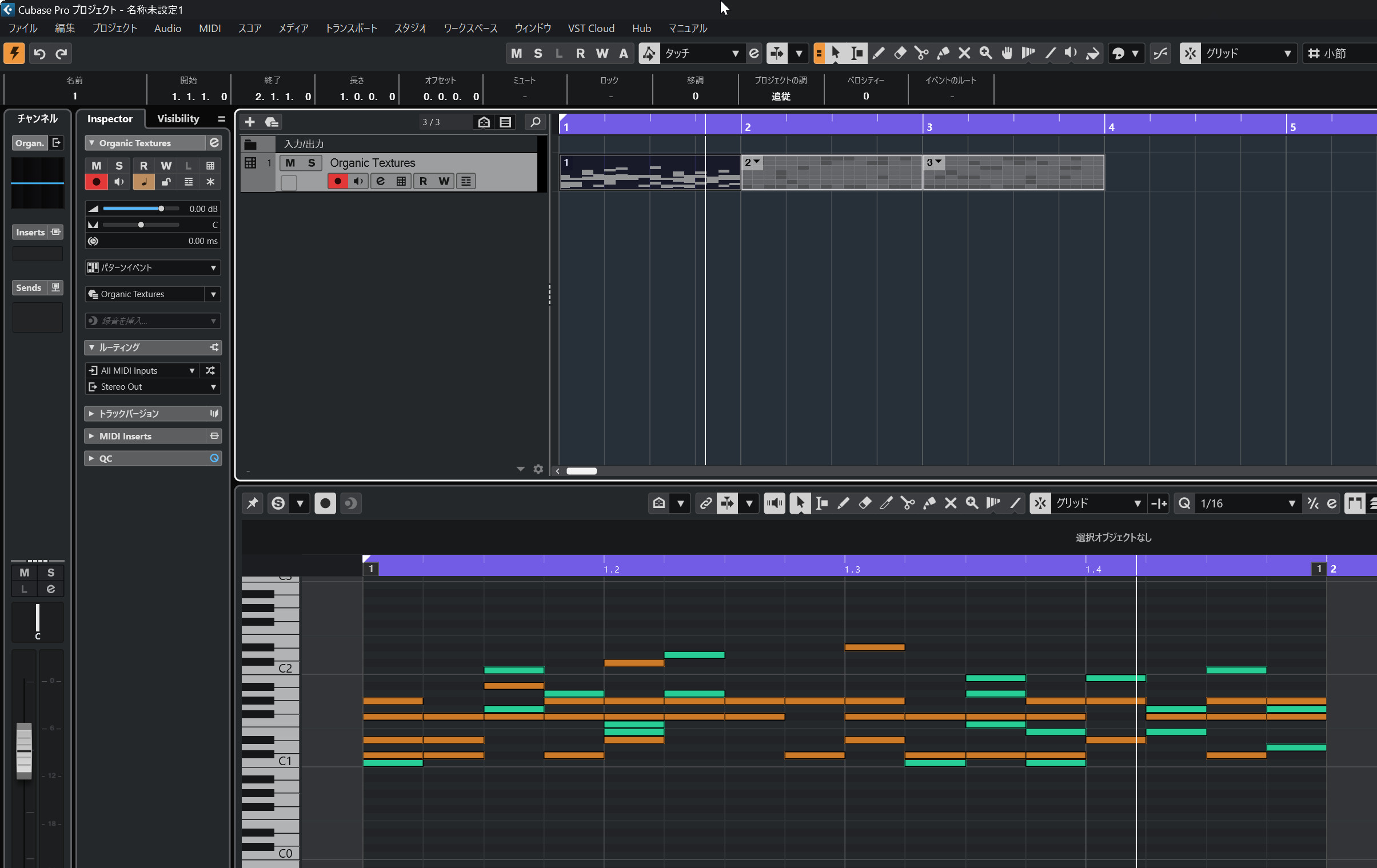Open the VST Cloud menu
This screenshot has height=868, width=1377.
pyautogui.click(x=590, y=28)
